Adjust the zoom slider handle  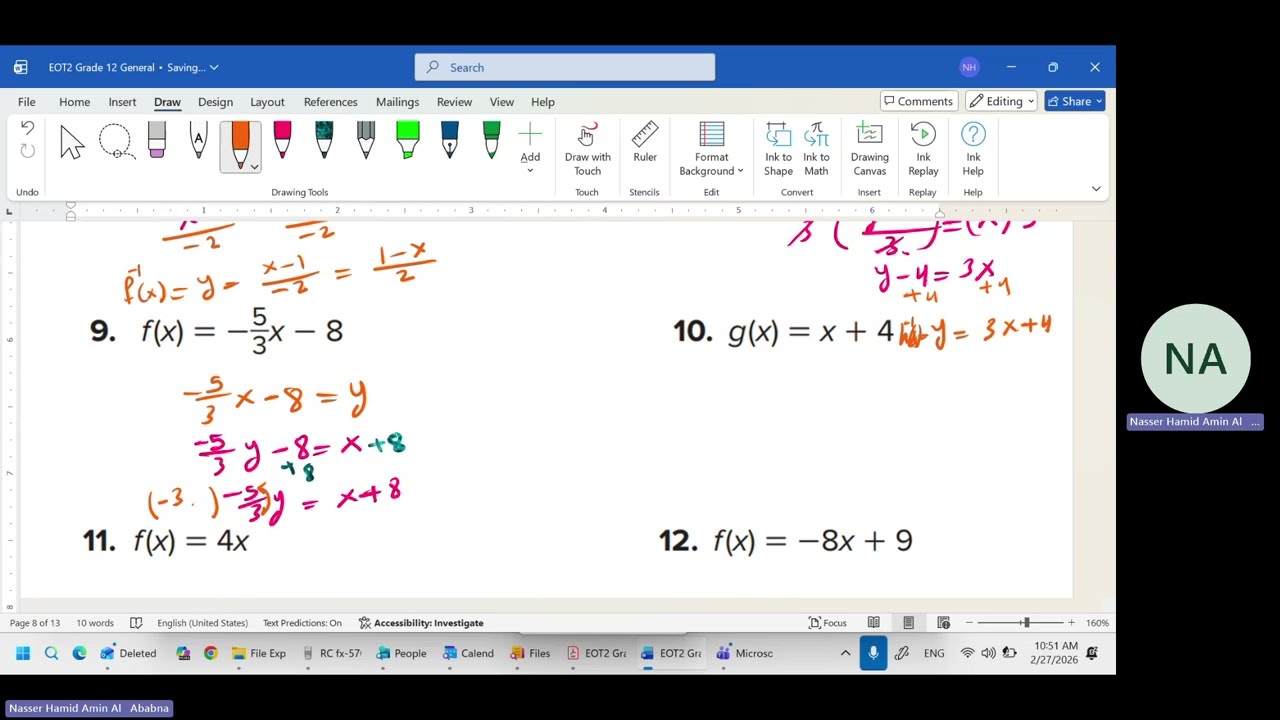(1026, 623)
